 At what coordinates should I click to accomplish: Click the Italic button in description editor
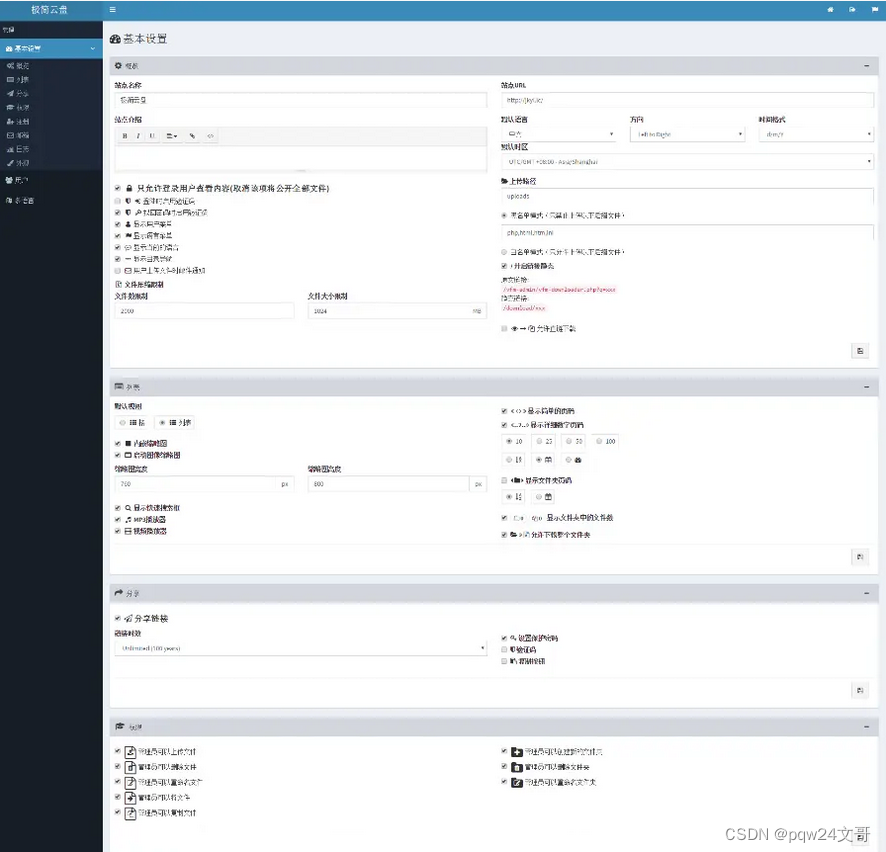click(138, 136)
